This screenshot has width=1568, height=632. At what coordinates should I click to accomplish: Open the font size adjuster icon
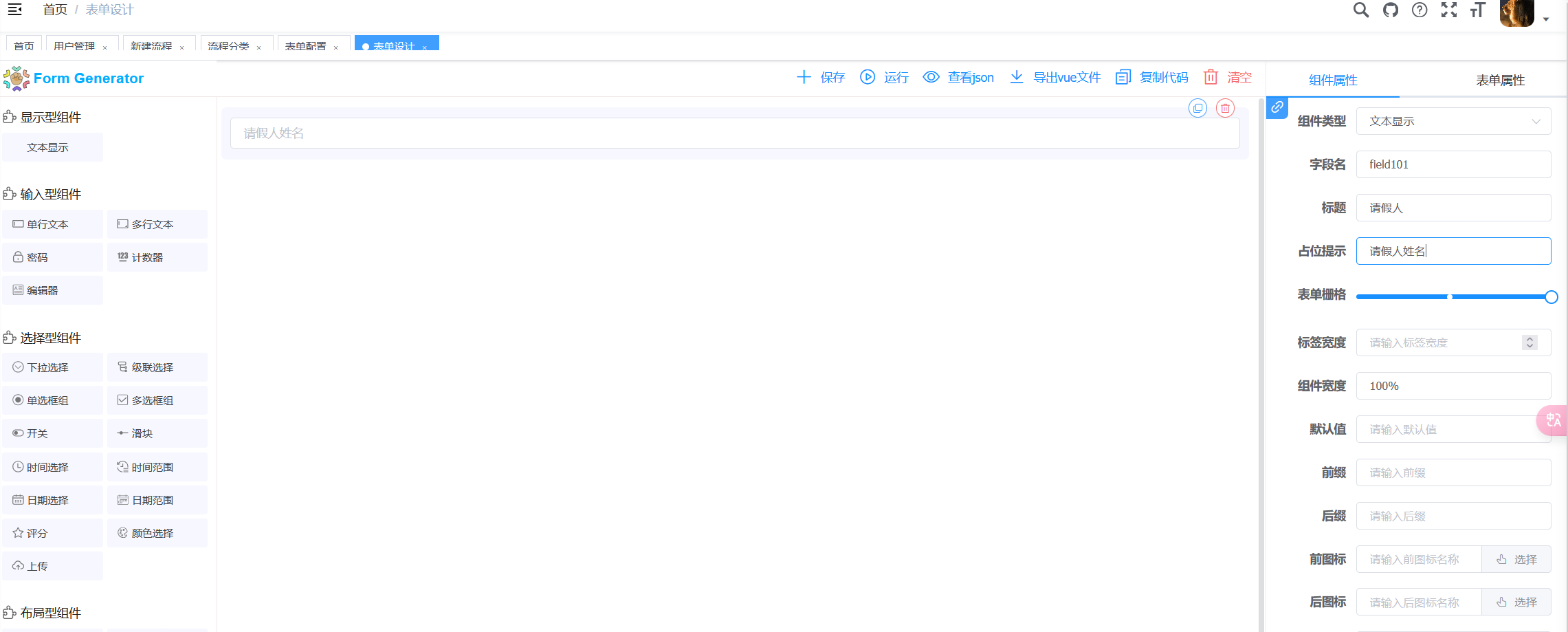pos(1478,10)
